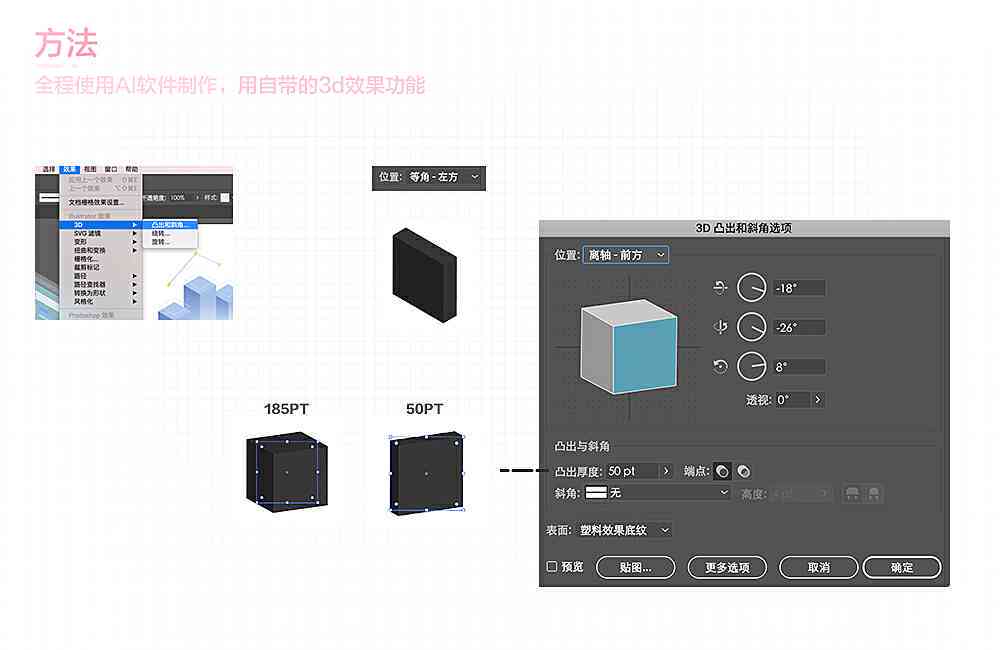Image resolution: width=1000 pixels, height=650 pixels.
Task: Select the 风格化 menu item
Action: click(x=101, y=301)
